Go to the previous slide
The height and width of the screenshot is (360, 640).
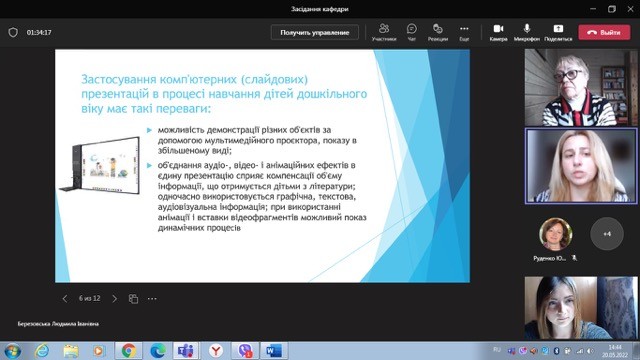[x=65, y=299]
